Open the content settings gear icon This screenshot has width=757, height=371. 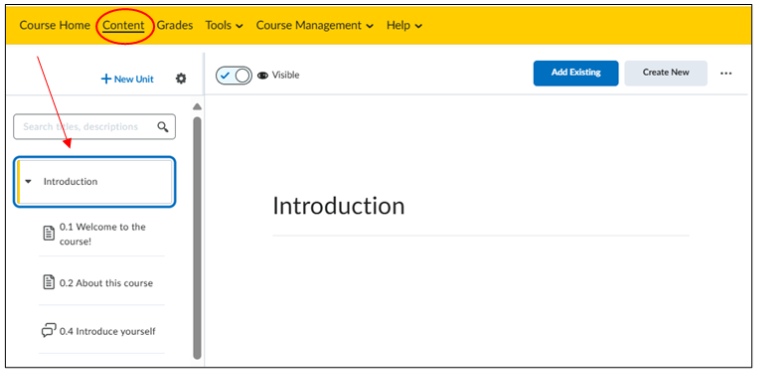pos(181,79)
